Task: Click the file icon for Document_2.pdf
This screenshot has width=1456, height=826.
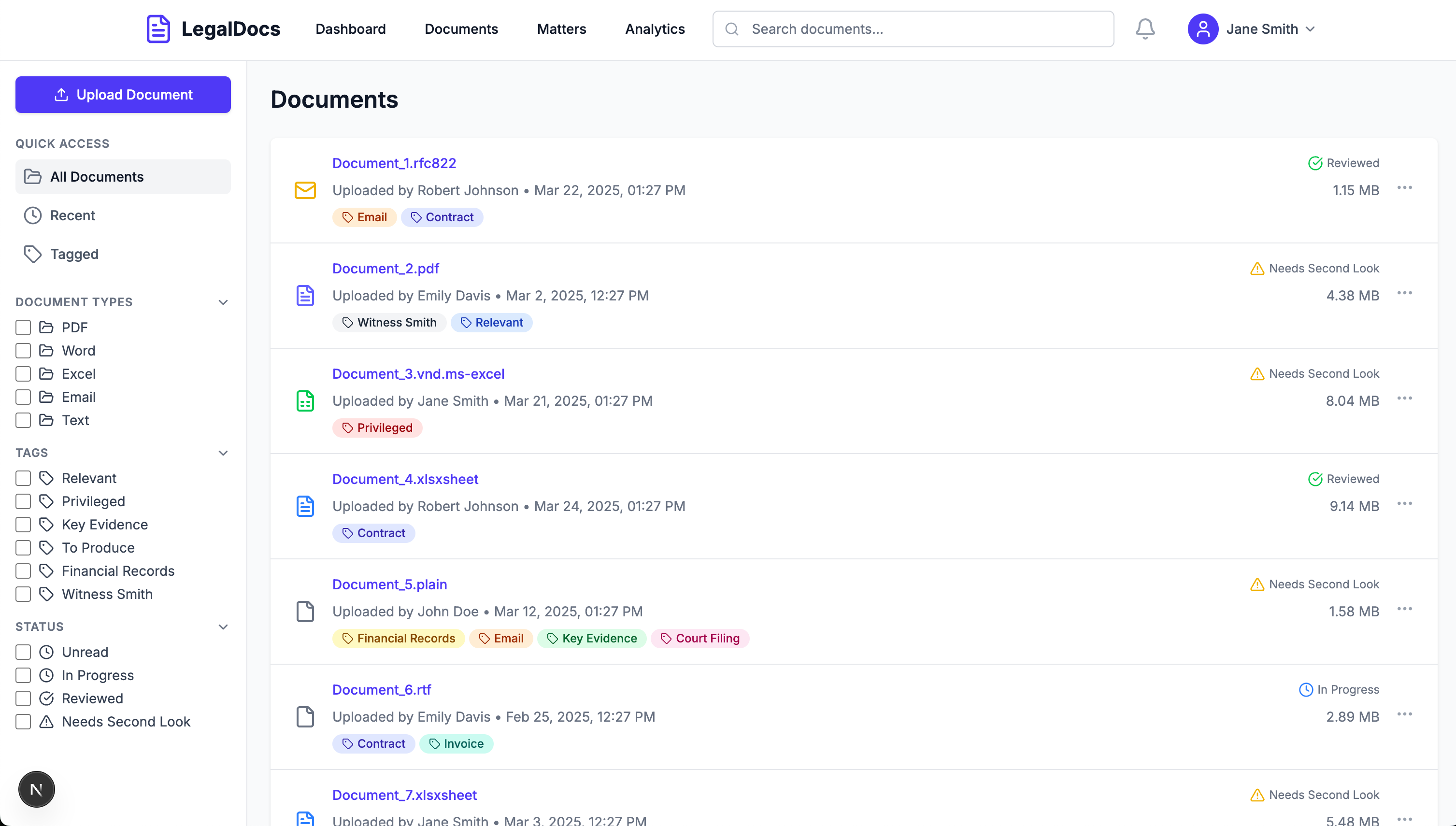Action: [305, 296]
